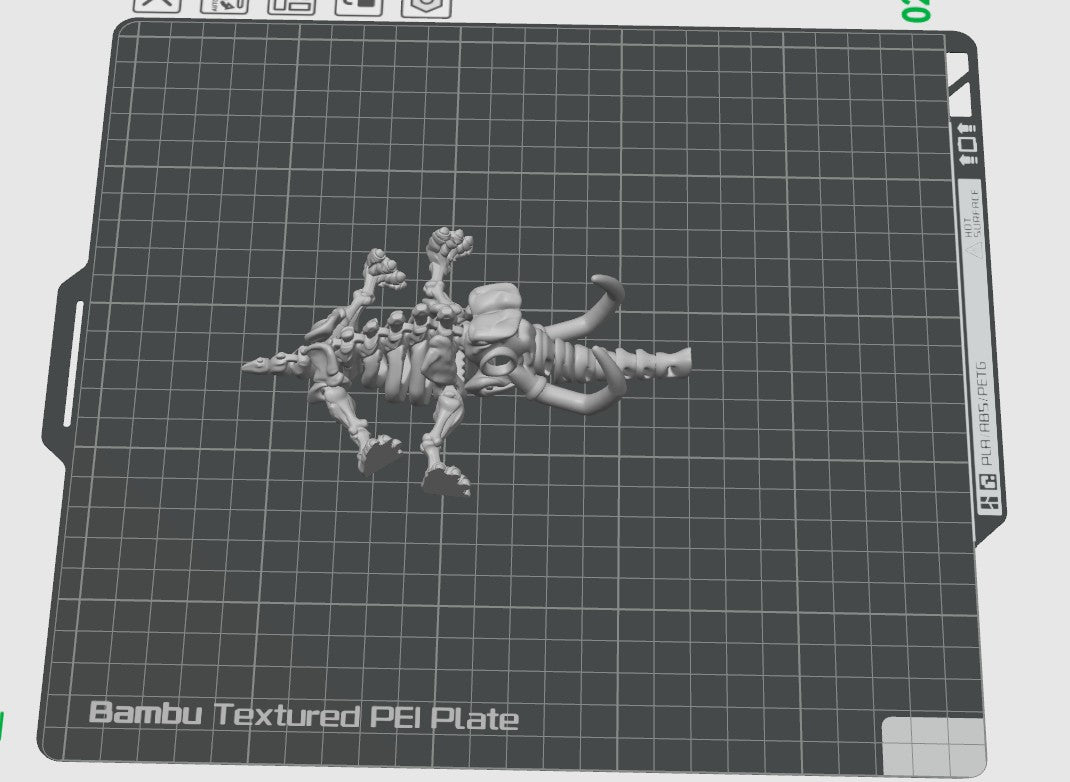Click the remove plate X icon
1070x782 pixels.
click(x=157, y=4)
